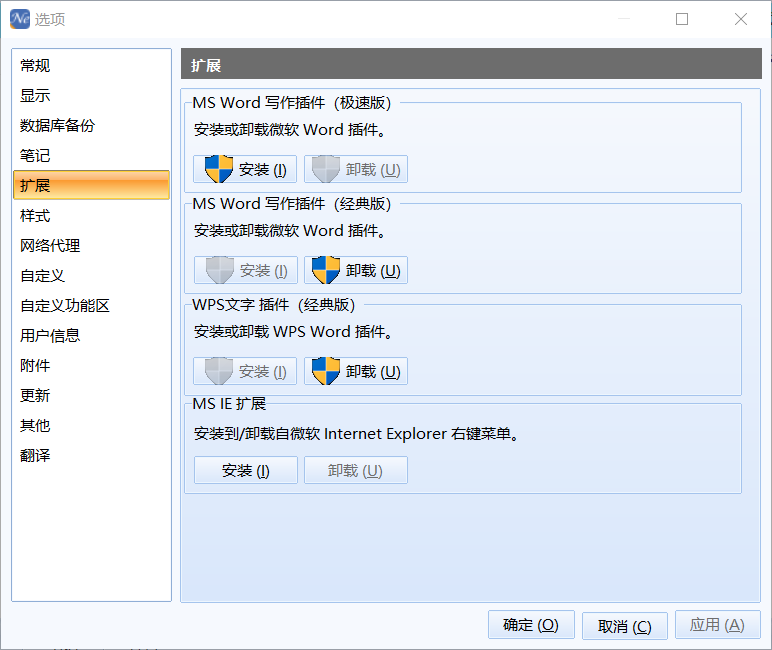This screenshot has width=772, height=650.
Task: Confirm with the 确定 (O) button
Action: click(x=531, y=625)
